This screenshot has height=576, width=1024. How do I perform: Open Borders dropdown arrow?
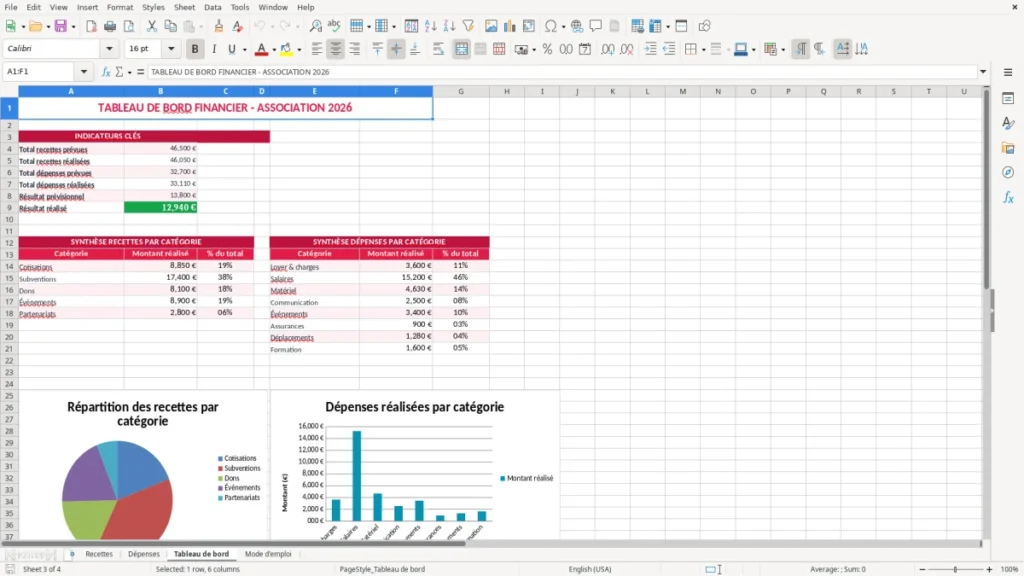pyautogui.click(x=703, y=50)
